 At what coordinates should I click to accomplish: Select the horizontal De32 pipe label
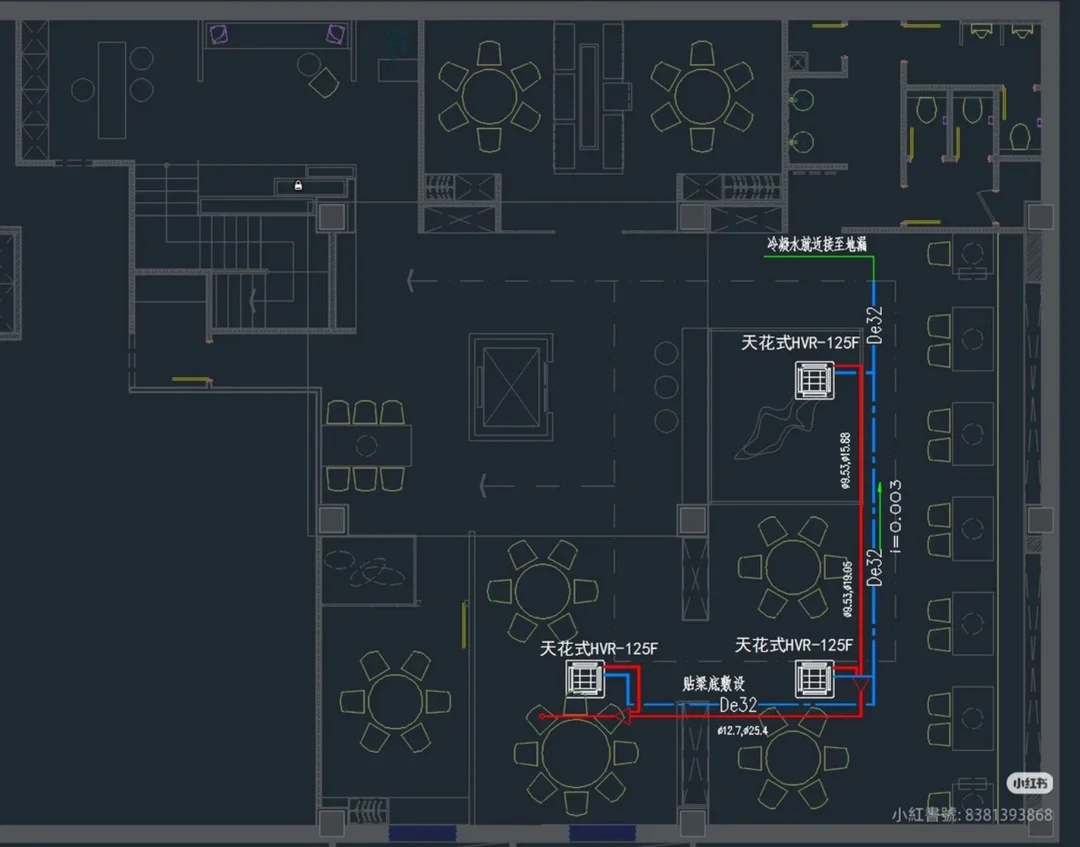(x=738, y=704)
